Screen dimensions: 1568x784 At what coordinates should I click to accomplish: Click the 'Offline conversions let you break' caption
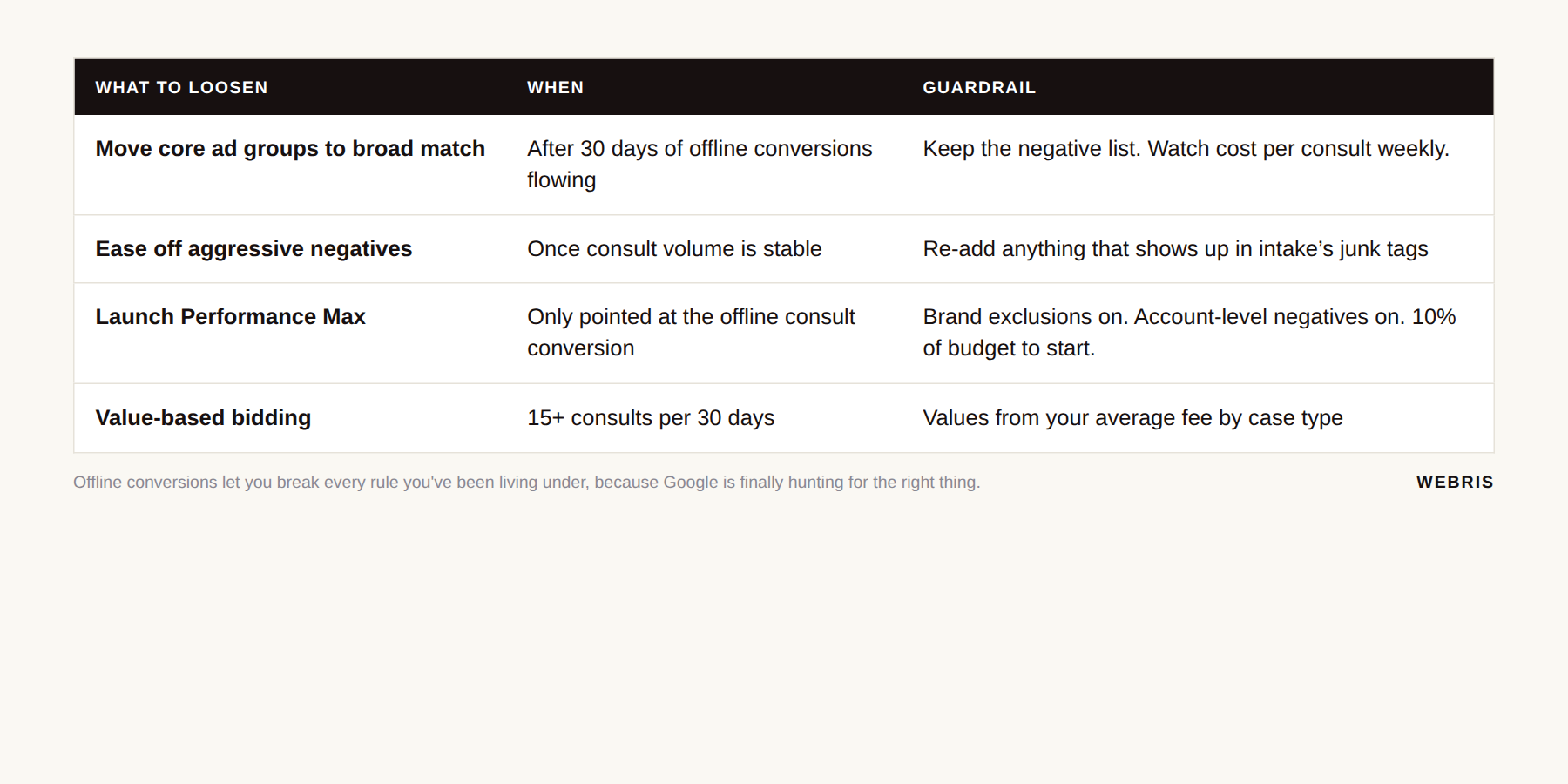click(x=526, y=483)
